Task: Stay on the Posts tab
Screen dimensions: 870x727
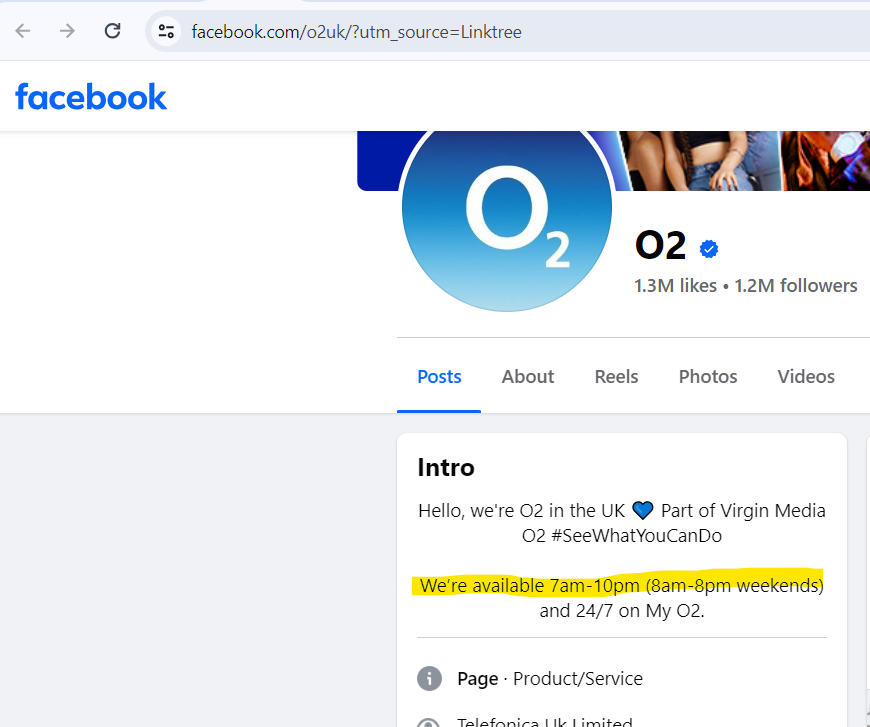Action: 439,376
